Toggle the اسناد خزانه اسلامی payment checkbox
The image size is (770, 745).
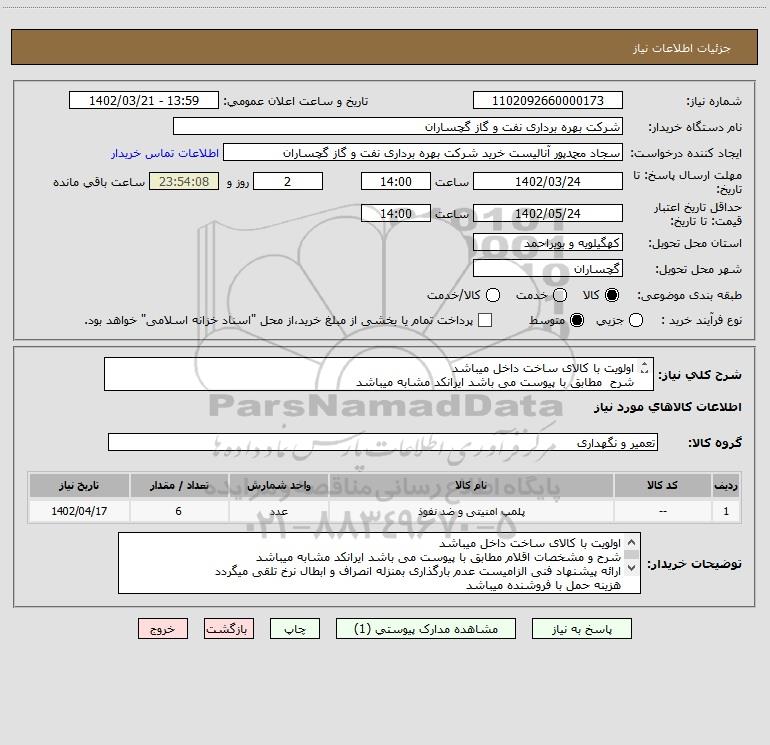tap(485, 320)
